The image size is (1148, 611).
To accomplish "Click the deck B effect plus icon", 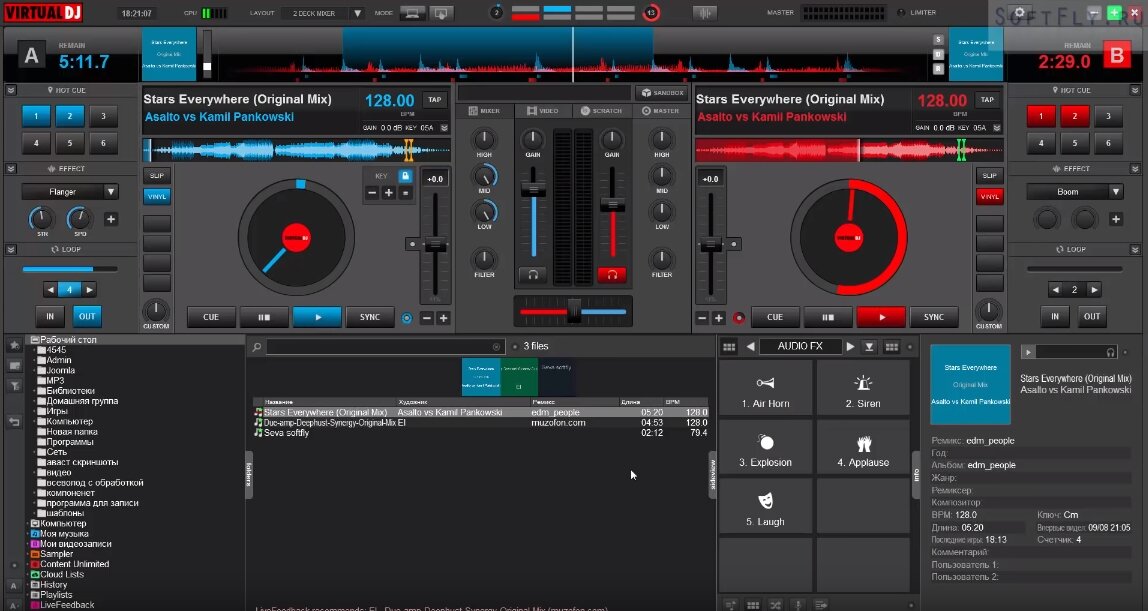I will (1116, 219).
